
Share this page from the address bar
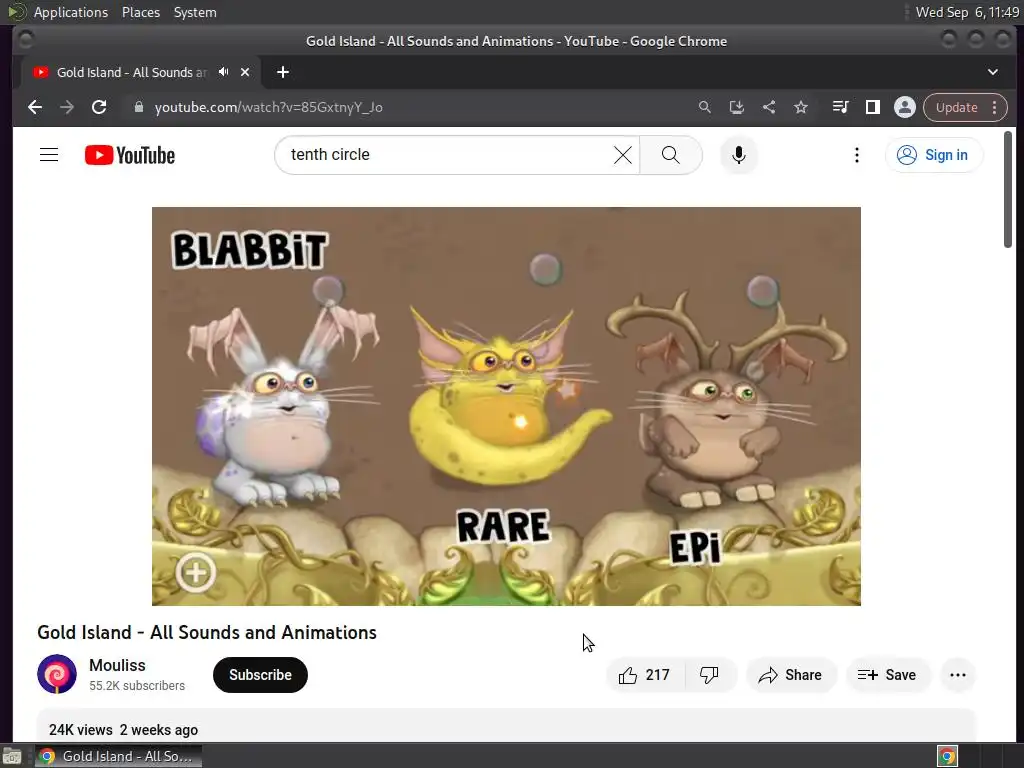point(769,107)
